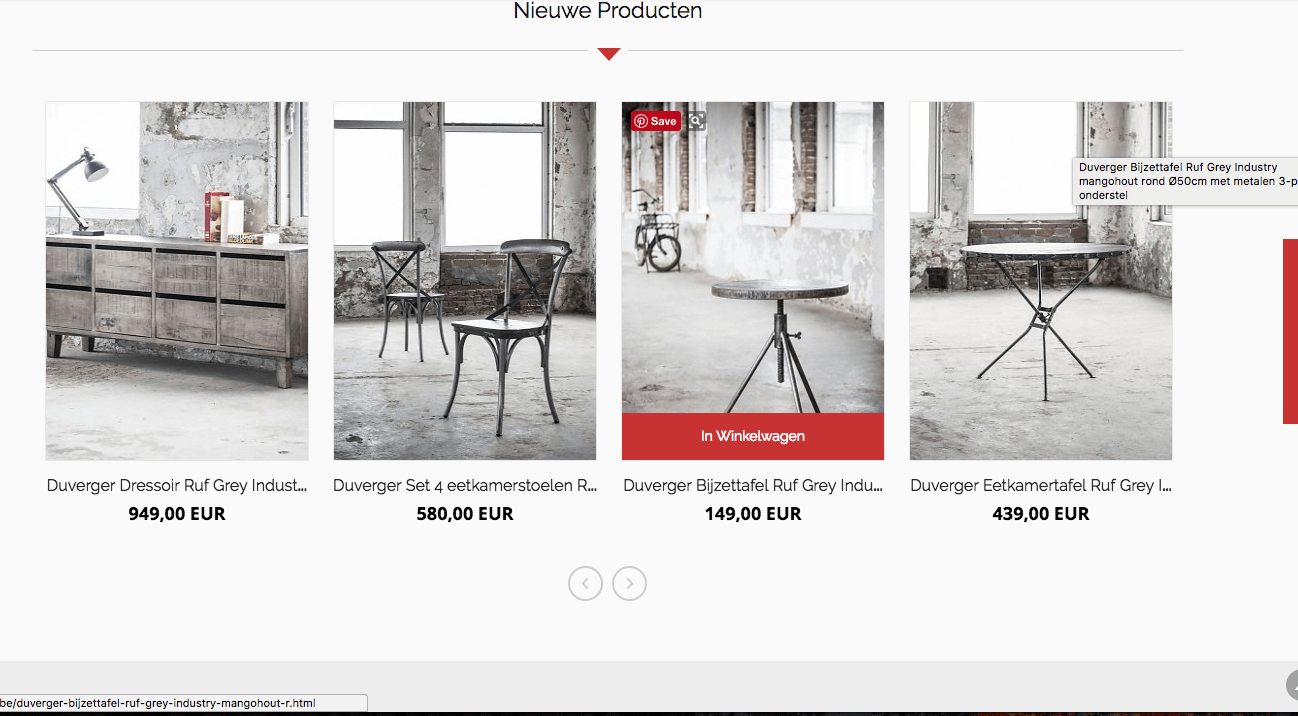Click the 580,00 EUR price
The width and height of the screenshot is (1298, 716).
pos(464,514)
